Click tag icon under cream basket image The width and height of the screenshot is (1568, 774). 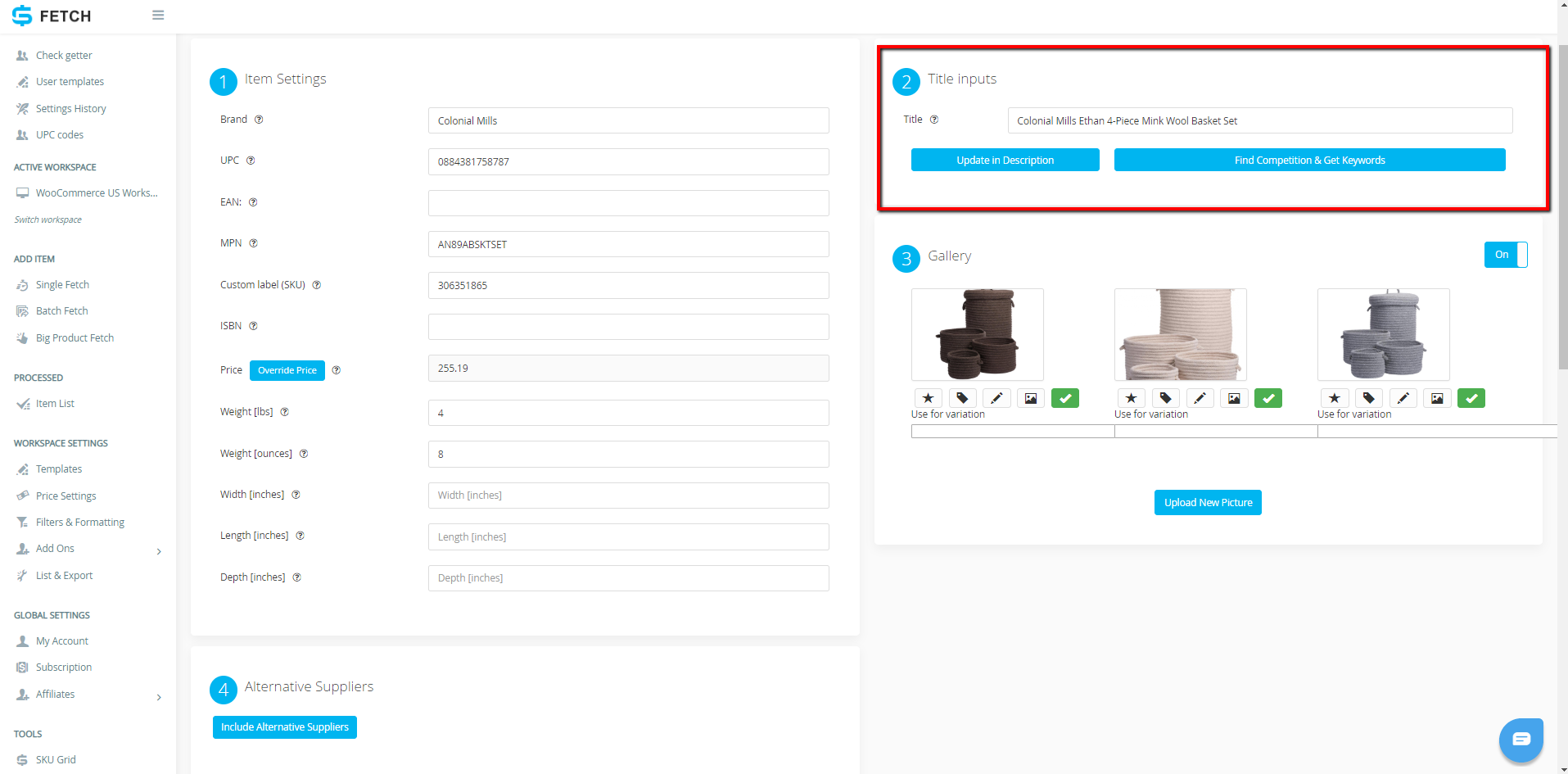coord(1165,398)
